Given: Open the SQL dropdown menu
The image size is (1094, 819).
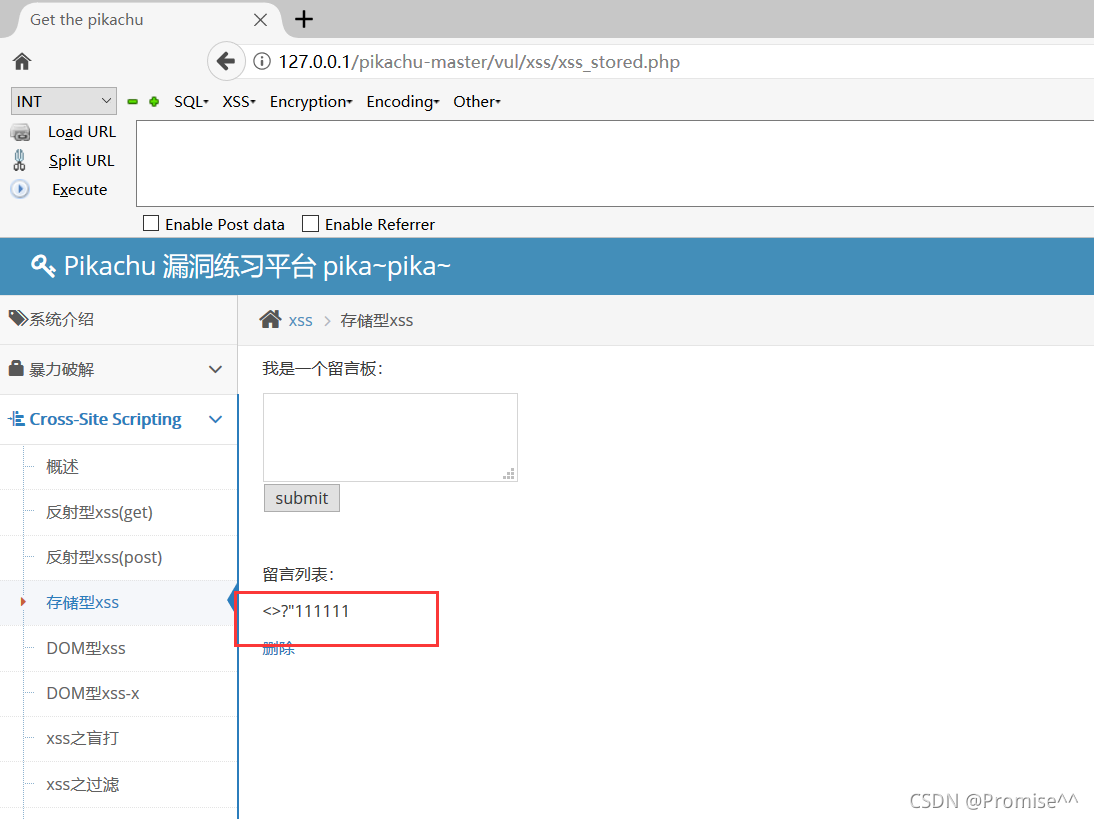Looking at the screenshot, I should pos(191,102).
